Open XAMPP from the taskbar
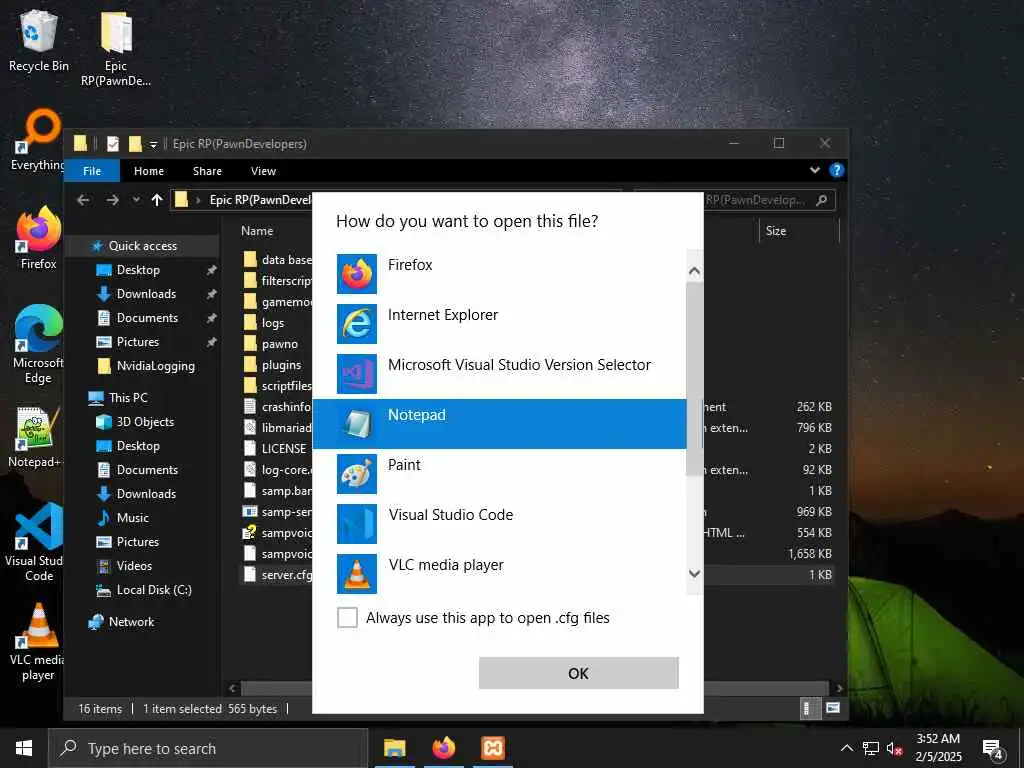1024x768 pixels. [492, 748]
